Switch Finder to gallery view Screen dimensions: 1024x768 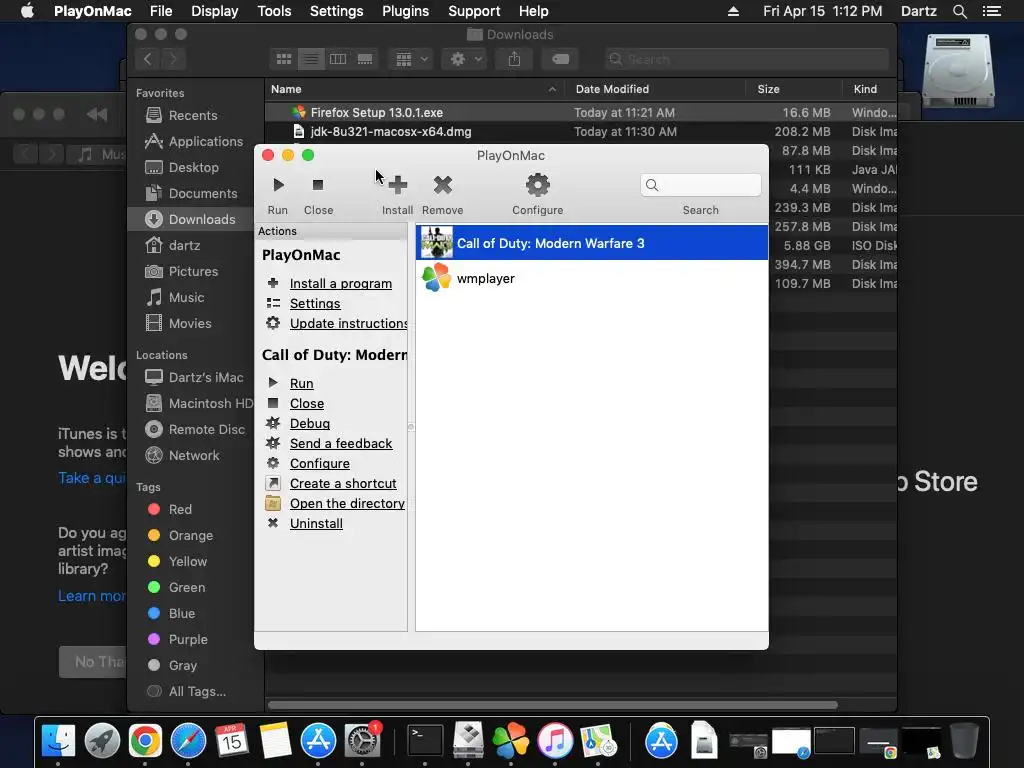(x=365, y=59)
